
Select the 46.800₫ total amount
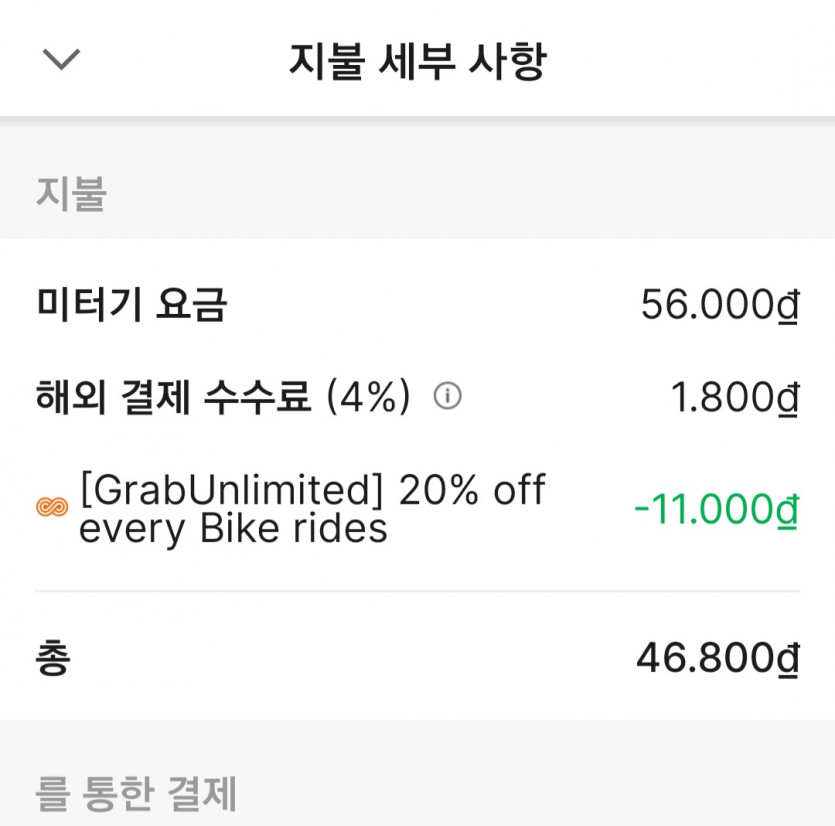point(717,659)
